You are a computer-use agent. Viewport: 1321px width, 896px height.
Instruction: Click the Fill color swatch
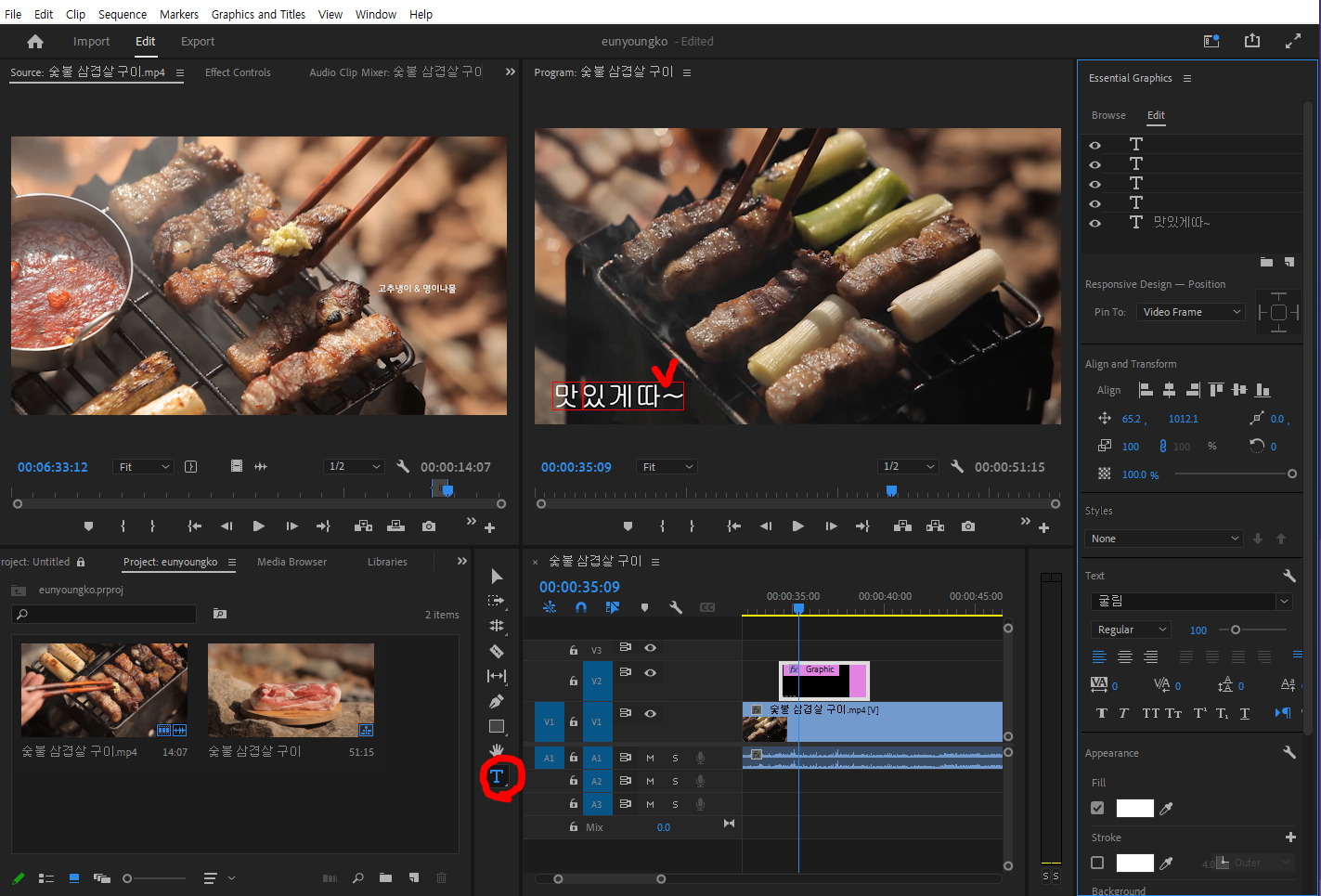click(x=1134, y=808)
